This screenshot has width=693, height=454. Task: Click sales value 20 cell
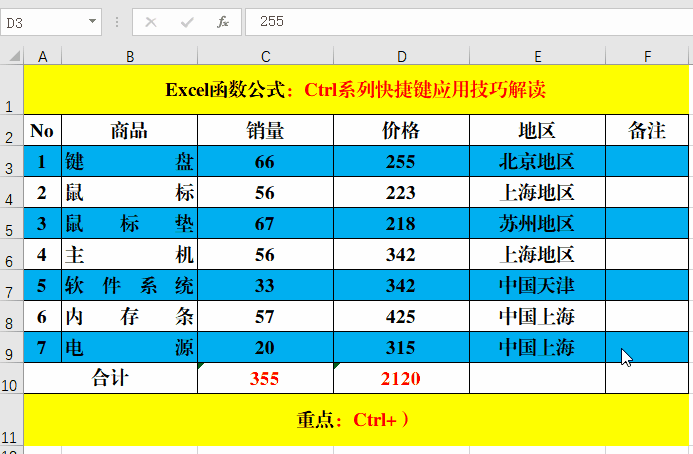[265, 347]
